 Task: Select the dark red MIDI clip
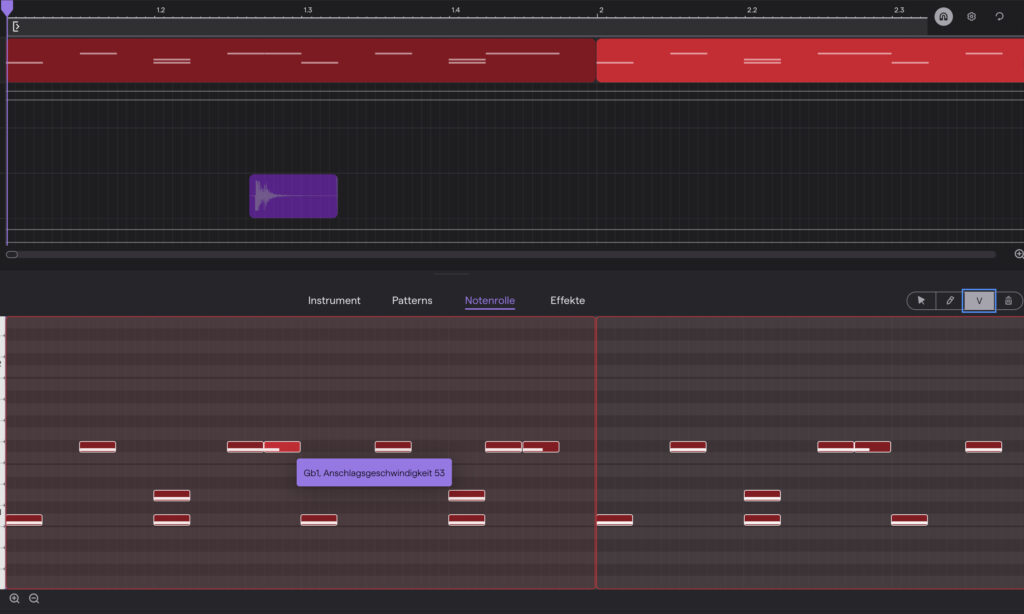(x=301, y=60)
